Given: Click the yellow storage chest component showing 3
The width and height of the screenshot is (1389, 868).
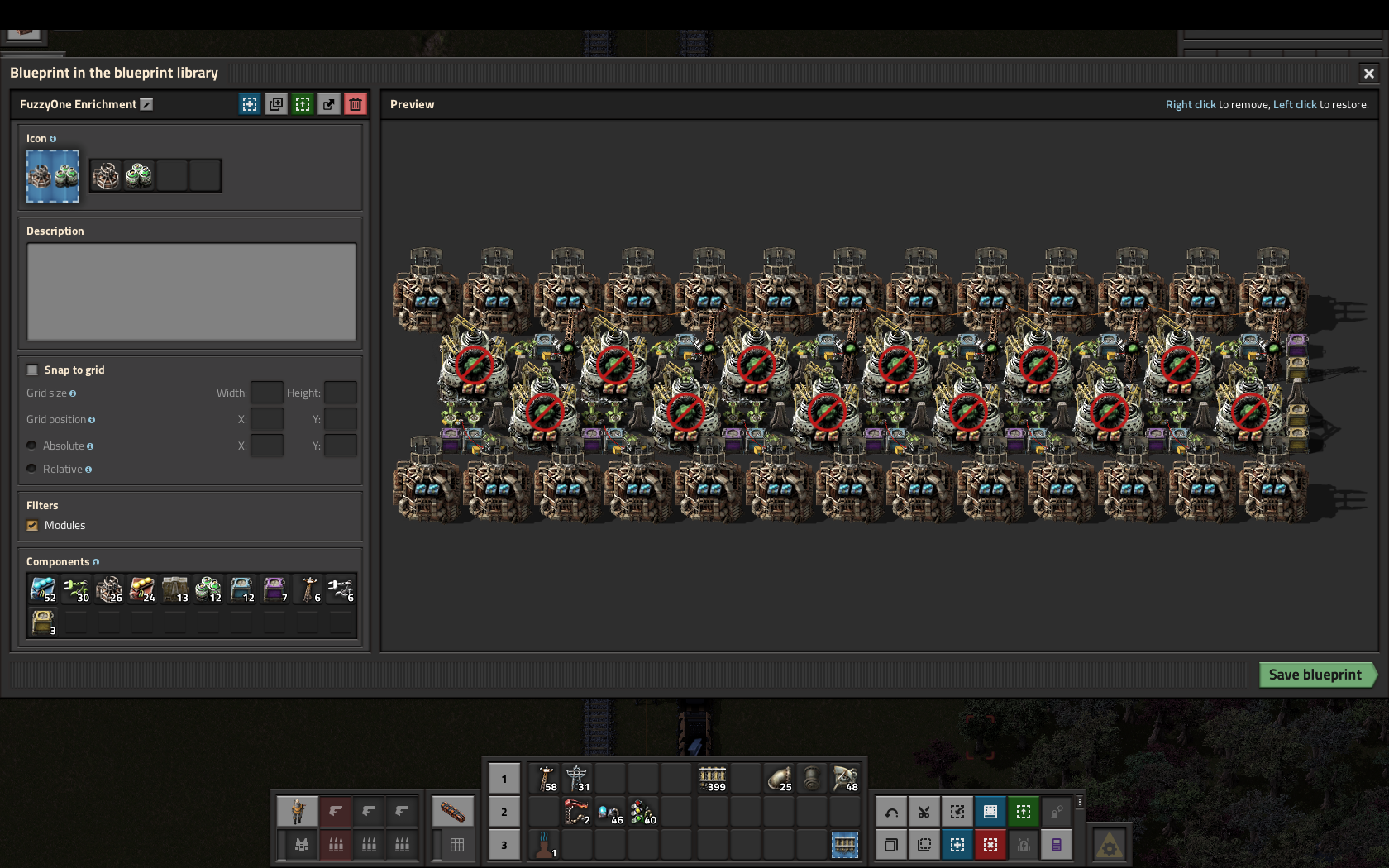Looking at the screenshot, I should point(43,622).
